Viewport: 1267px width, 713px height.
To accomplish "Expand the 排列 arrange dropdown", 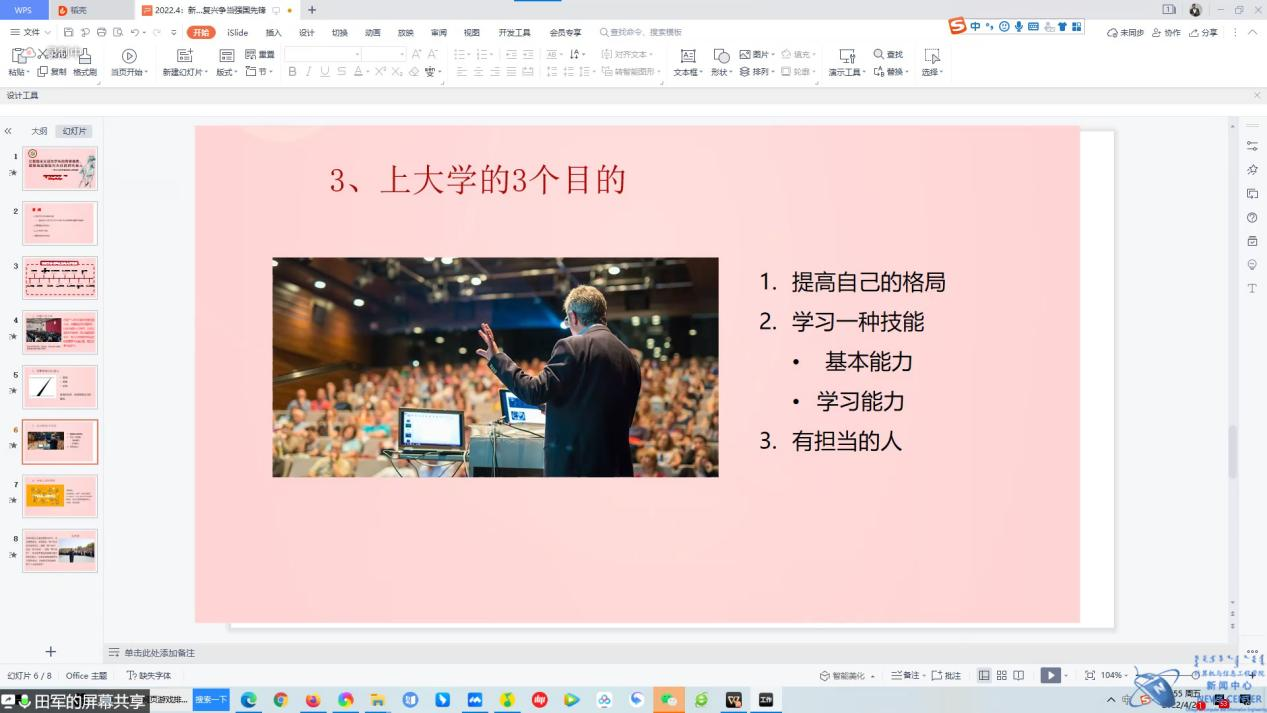I will (x=756, y=72).
